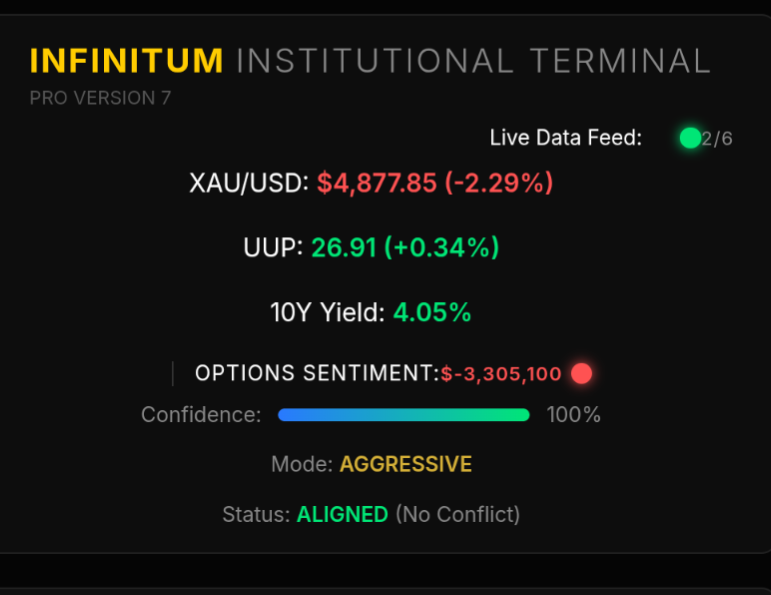Select the UUP ticker label

[272, 247]
